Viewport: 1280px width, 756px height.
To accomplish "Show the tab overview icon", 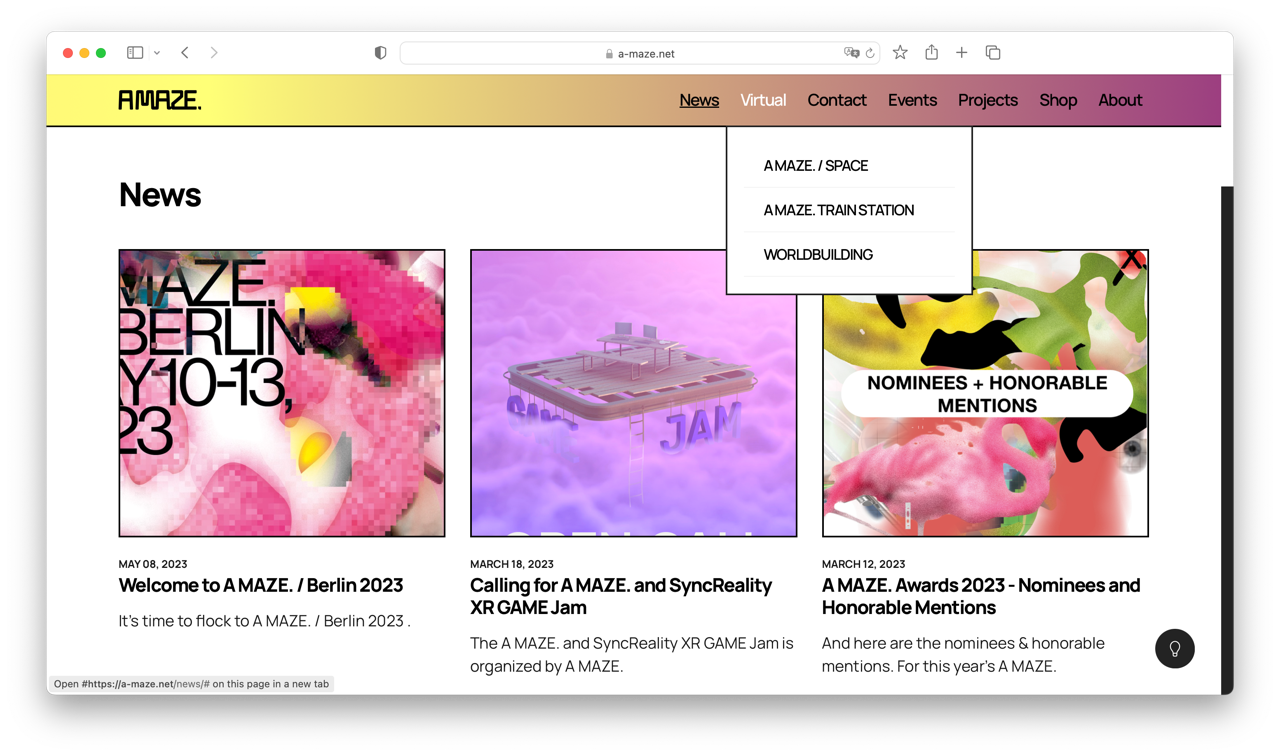I will pyautogui.click(x=993, y=53).
